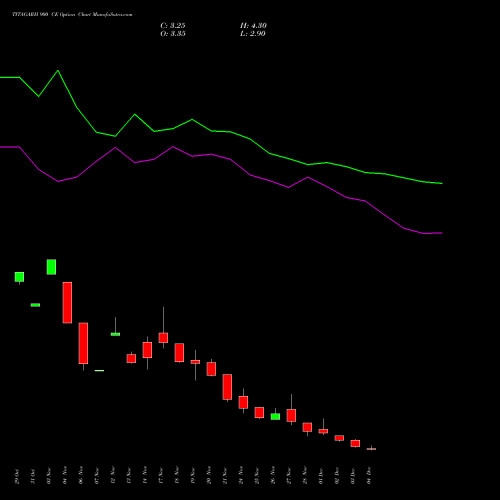Select the '18 Nov' date label

[177, 475]
